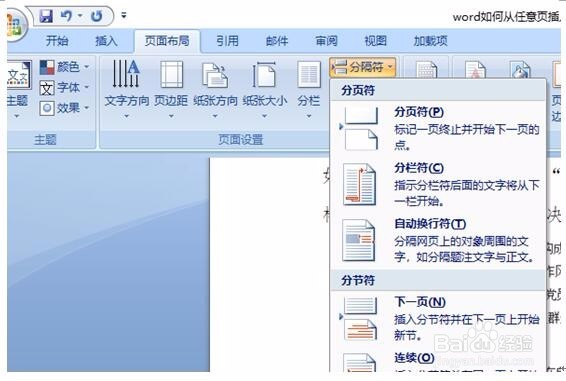Viewport: 566px width, 381px height.
Task: Open the 邮件 tab
Action: coord(277,41)
